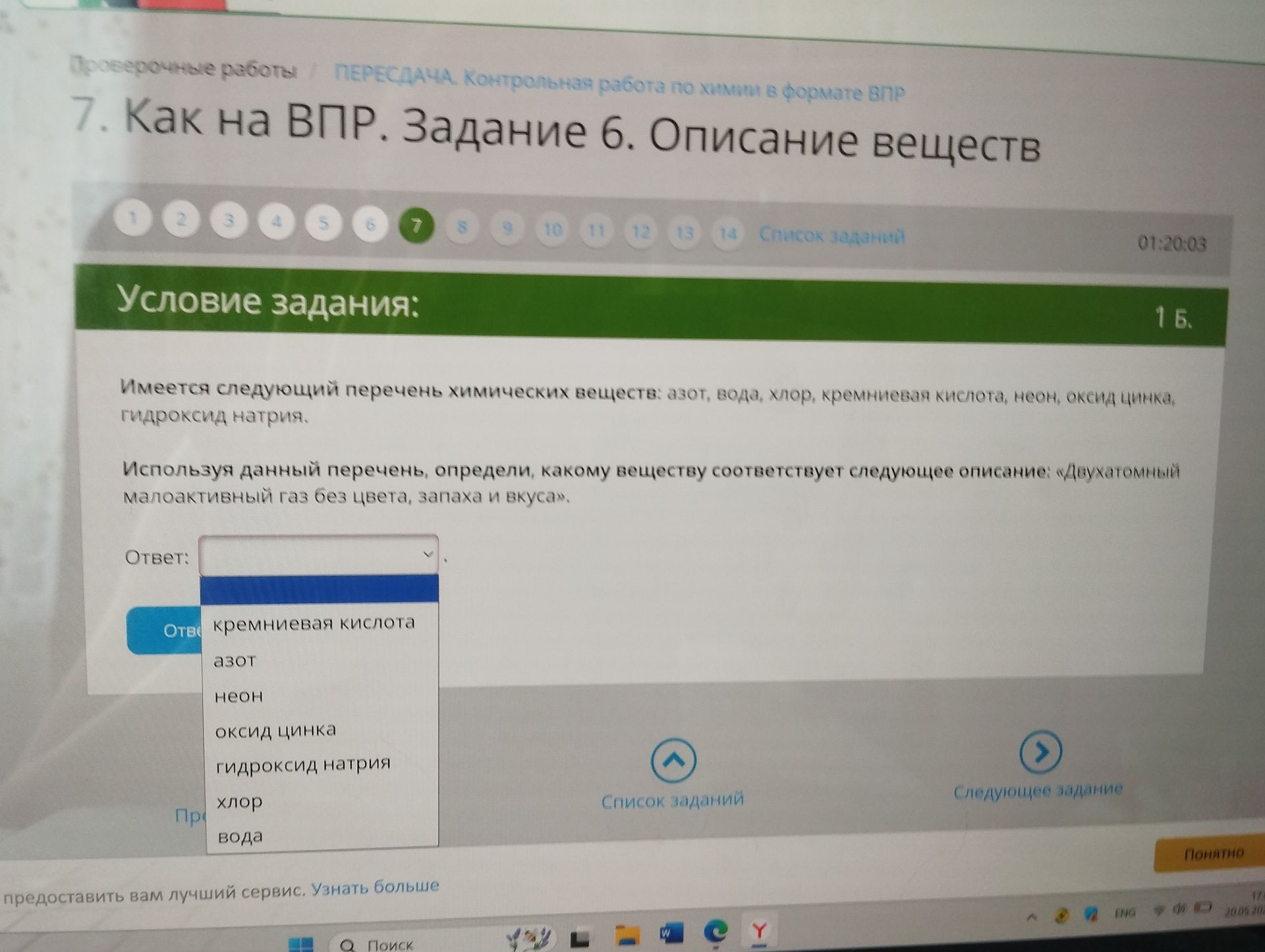Switch to task number 6

tap(370, 225)
